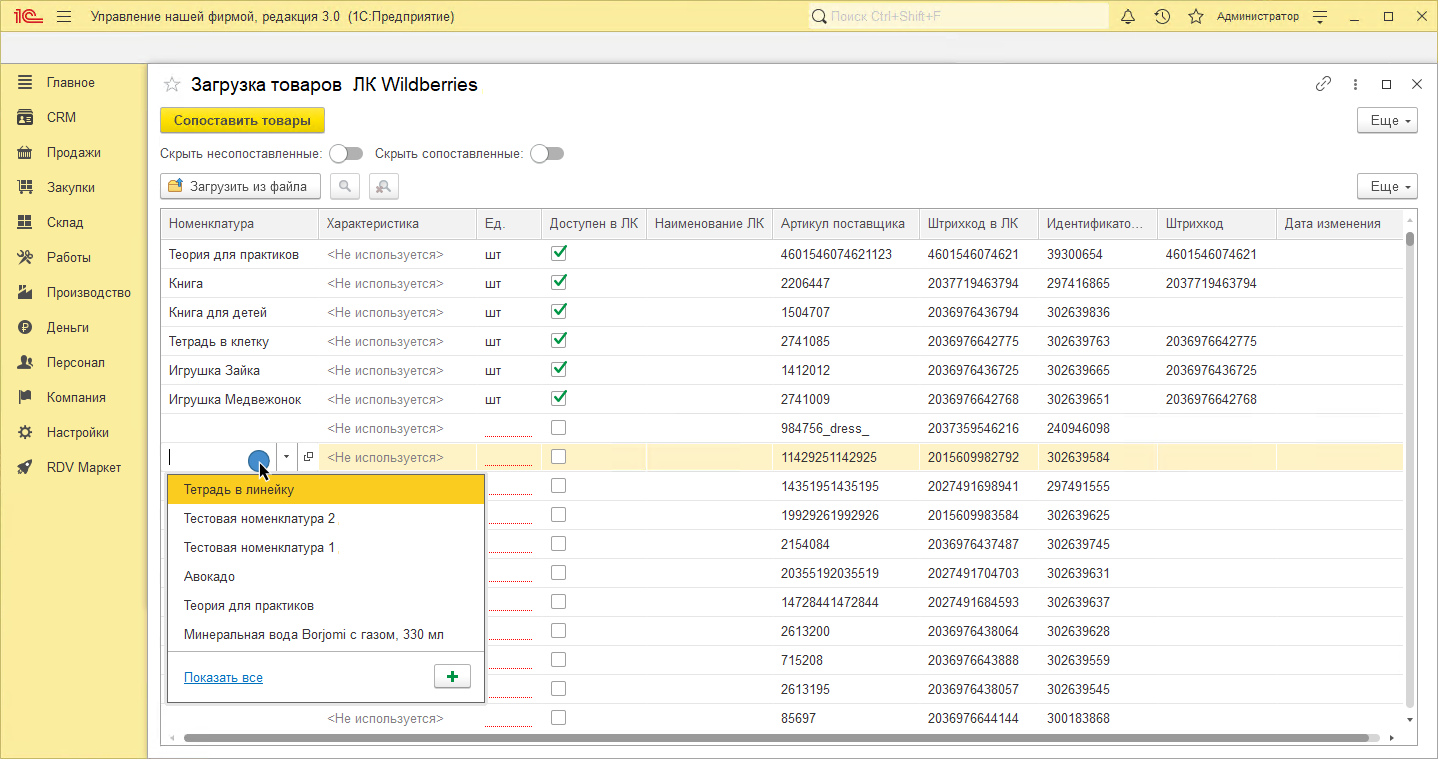Open favorites star in title bar
This screenshot has width=1438, height=759.
point(1195,17)
